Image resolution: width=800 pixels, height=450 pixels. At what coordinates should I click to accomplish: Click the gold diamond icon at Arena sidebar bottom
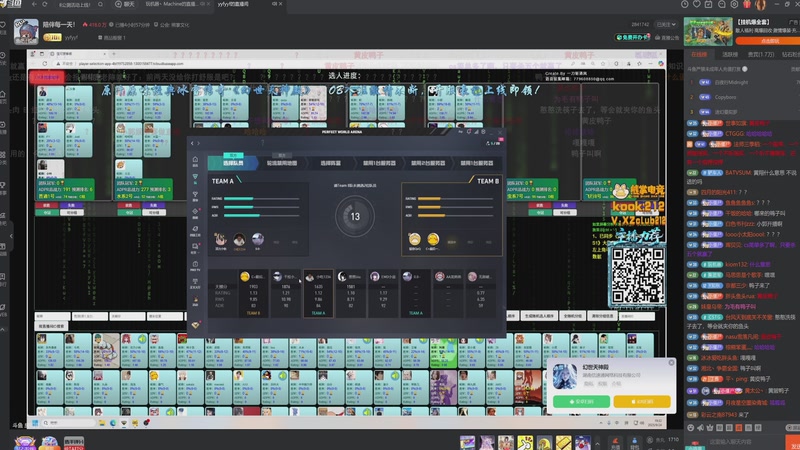point(195,325)
